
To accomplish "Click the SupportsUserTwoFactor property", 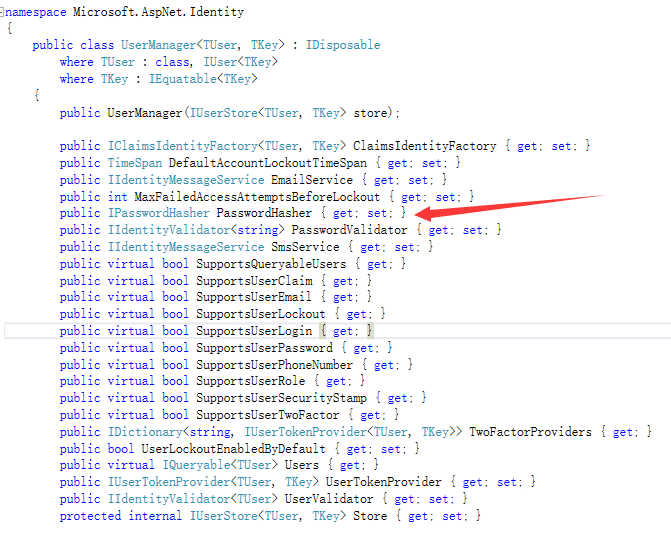I will click(267, 415).
